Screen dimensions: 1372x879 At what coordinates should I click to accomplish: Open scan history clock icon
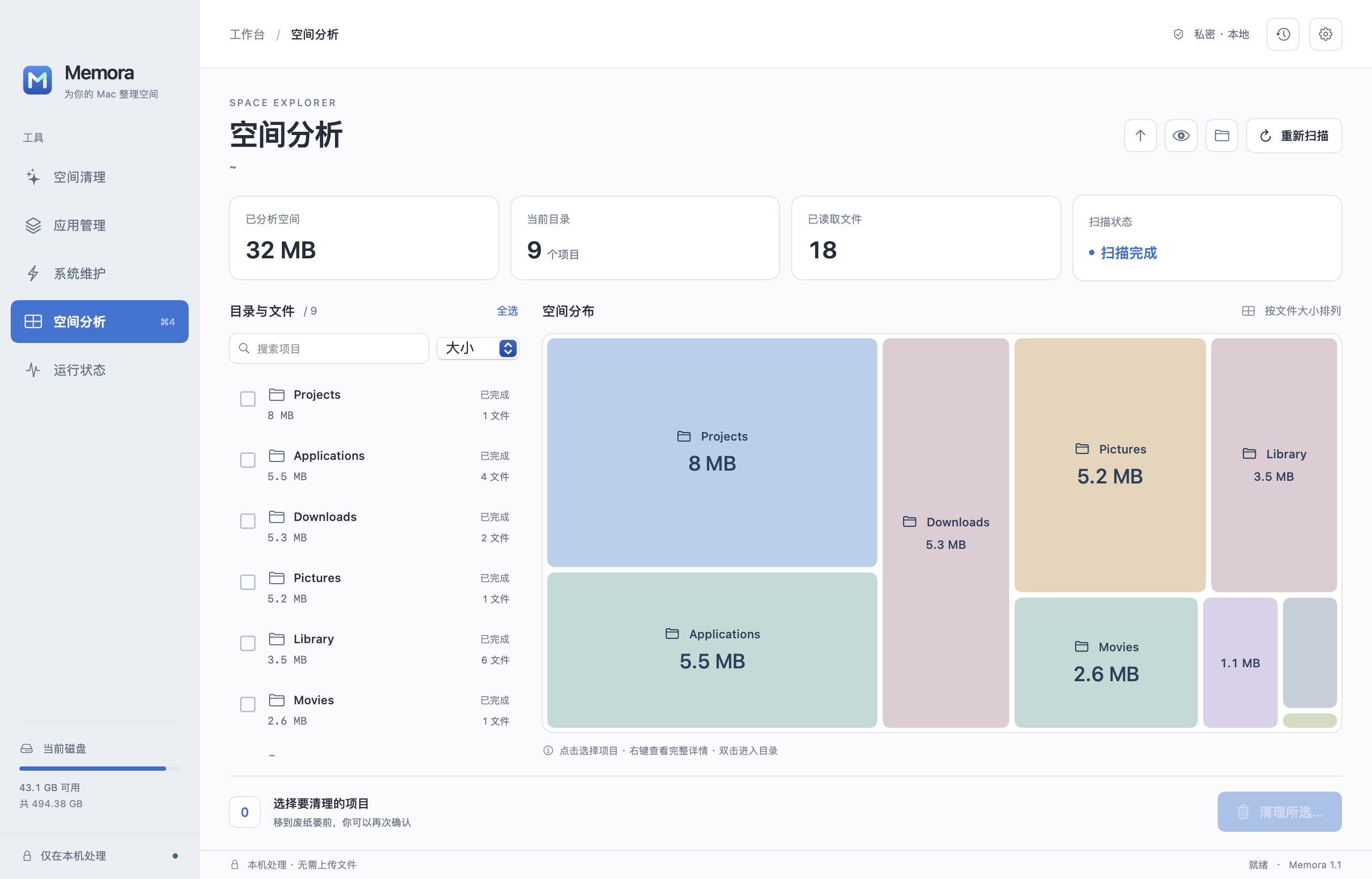pos(1283,34)
